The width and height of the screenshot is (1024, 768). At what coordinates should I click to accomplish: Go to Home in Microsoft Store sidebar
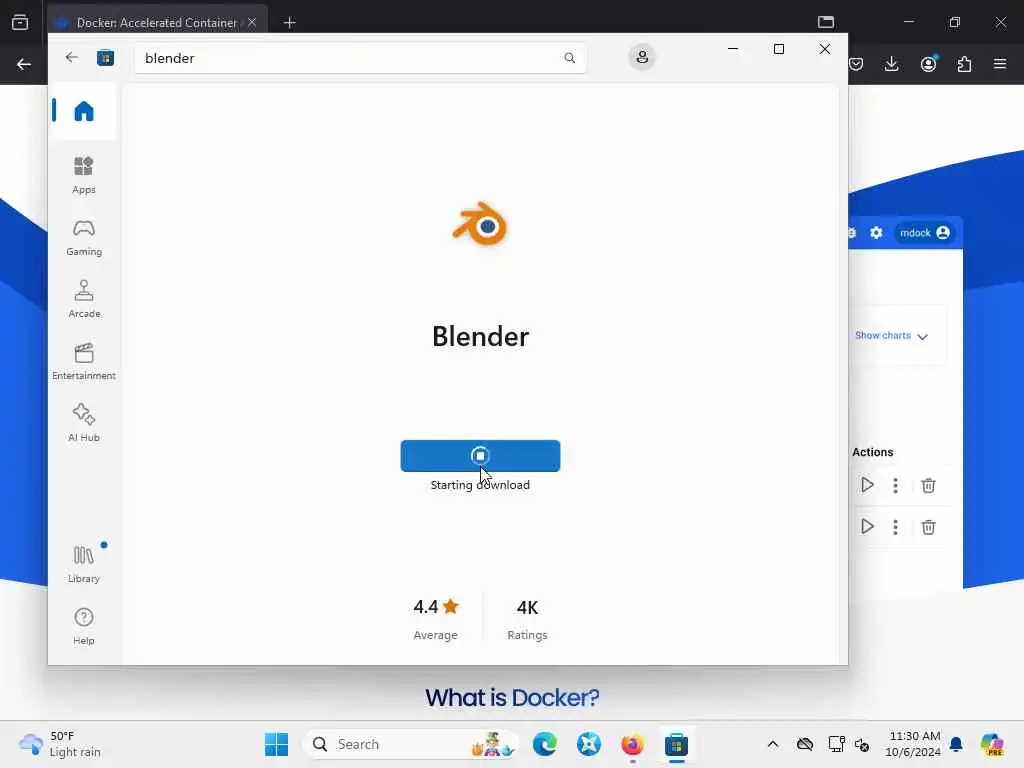point(84,111)
